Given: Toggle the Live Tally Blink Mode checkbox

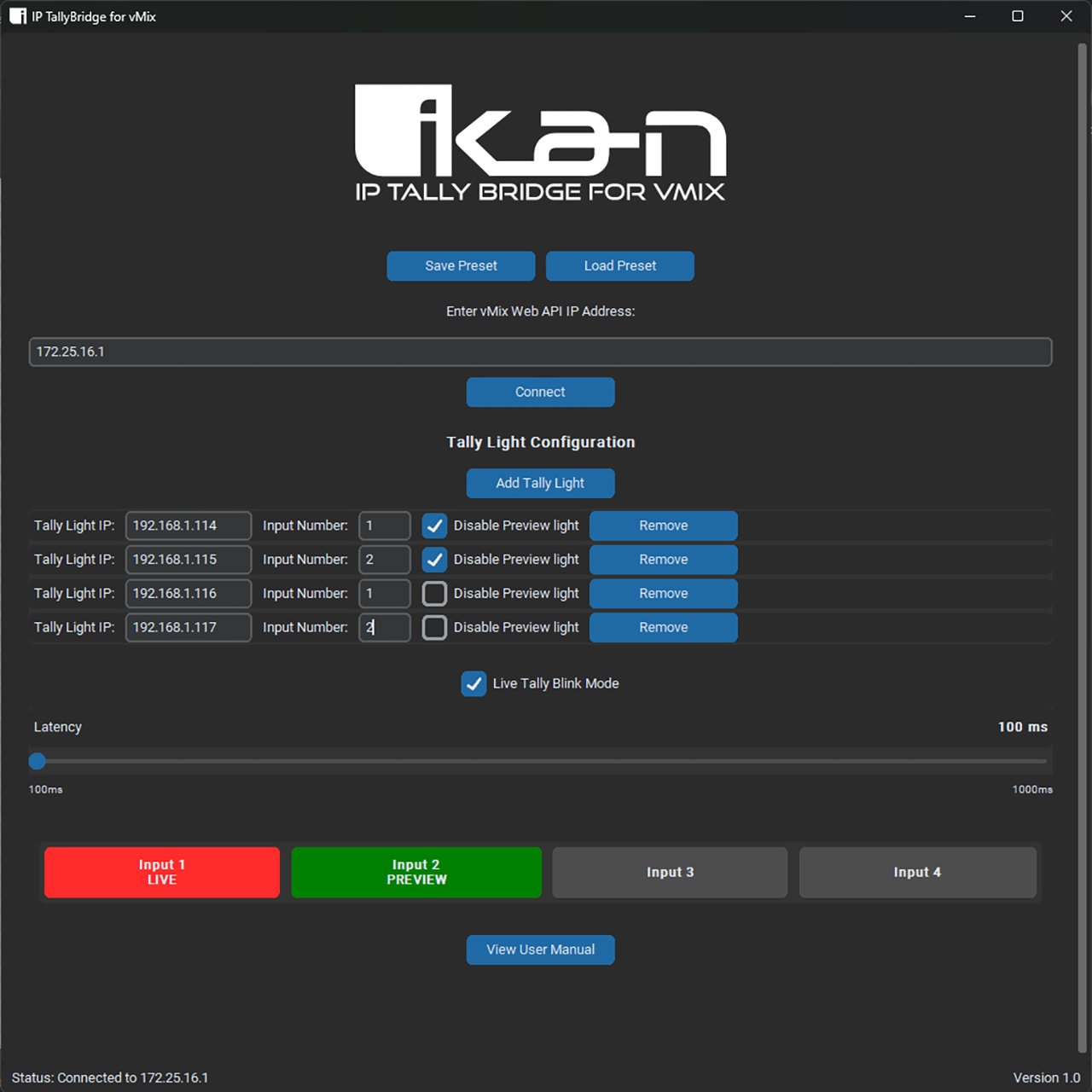Looking at the screenshot, I should click(x=473, y=683).
